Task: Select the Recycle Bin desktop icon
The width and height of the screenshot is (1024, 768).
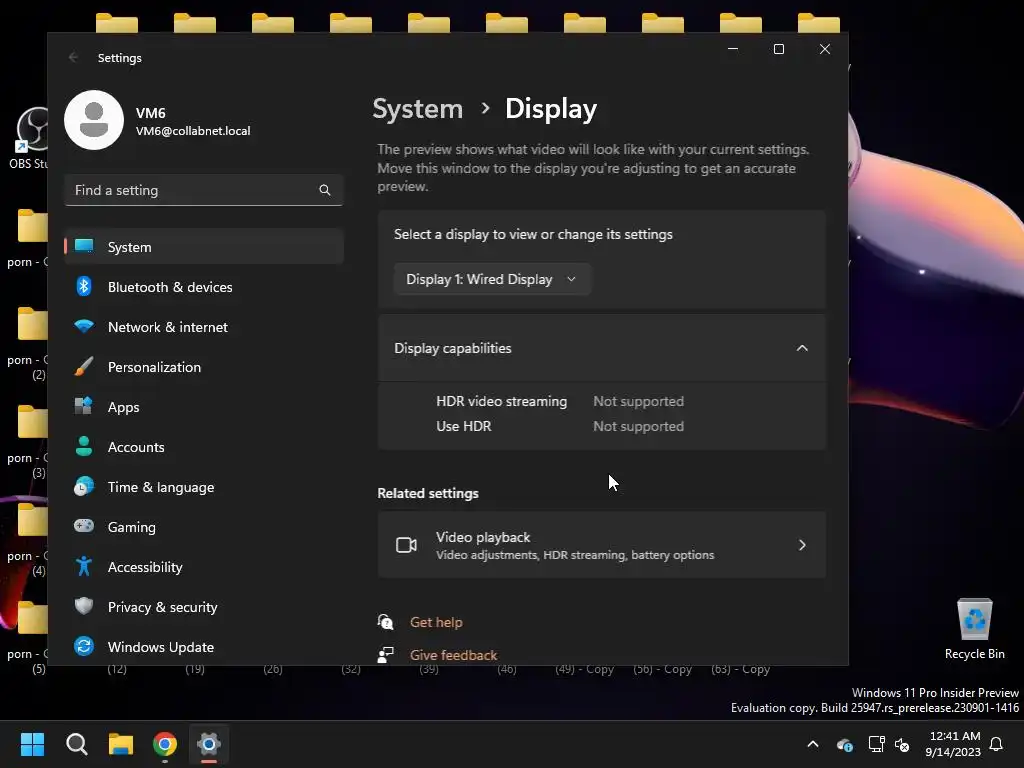Action: pyautogui.click(x=974, y=629)
